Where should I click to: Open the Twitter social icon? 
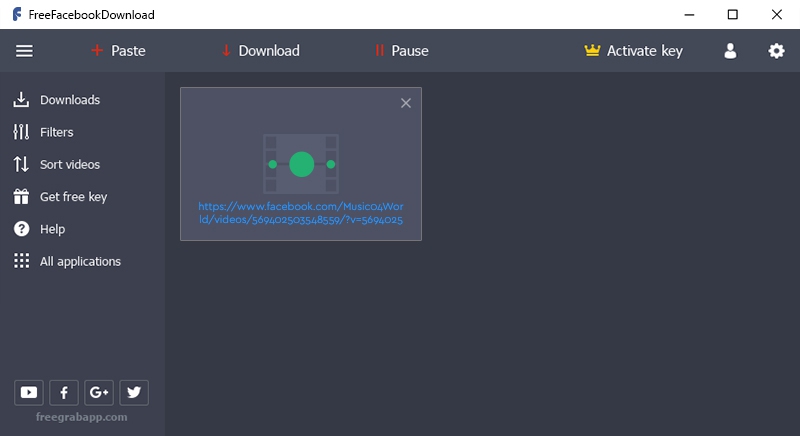(x=134, y=392)
